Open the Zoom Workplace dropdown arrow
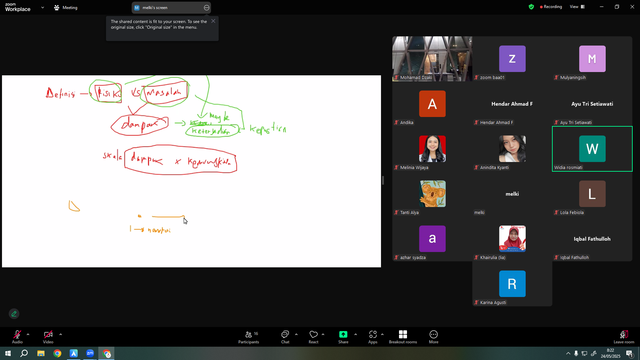 pyautogui.click(x=42, y=7)
